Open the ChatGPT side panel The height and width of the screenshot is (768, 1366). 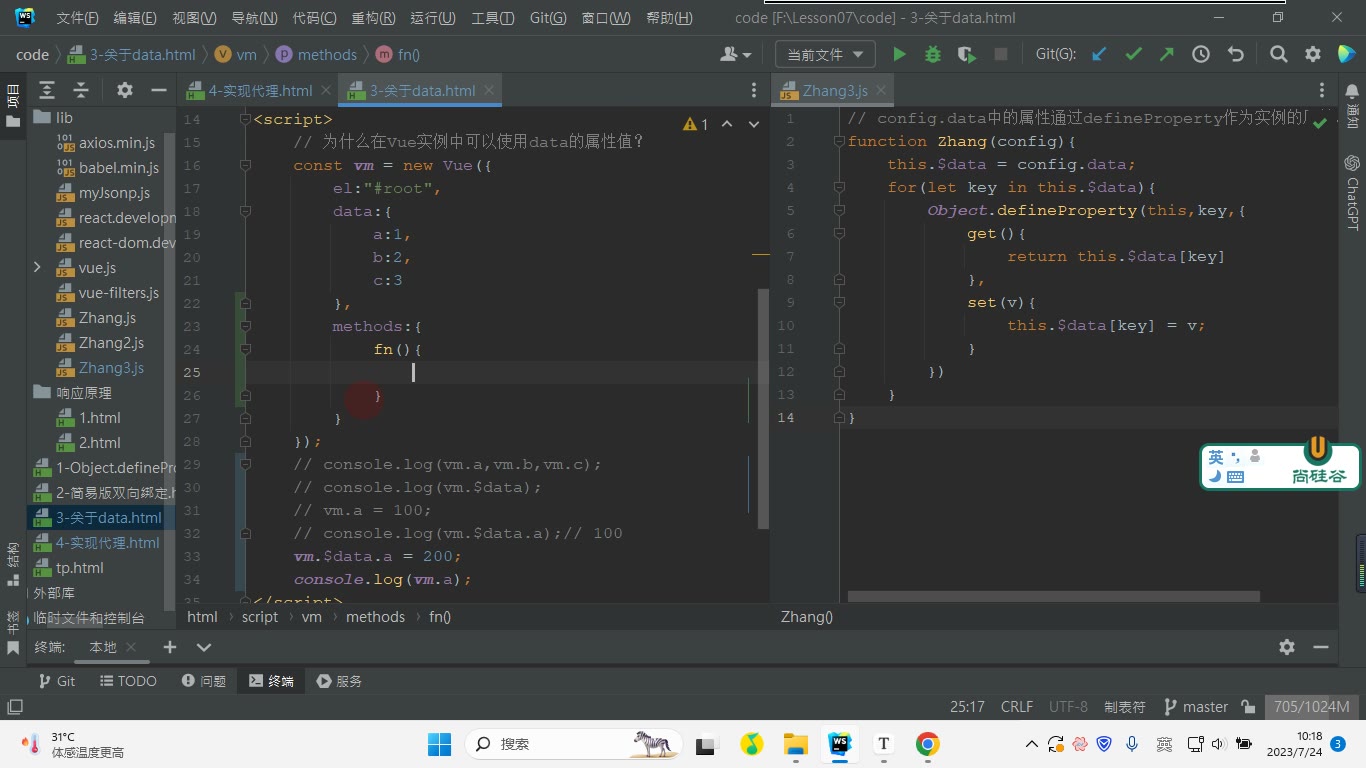1352,194
